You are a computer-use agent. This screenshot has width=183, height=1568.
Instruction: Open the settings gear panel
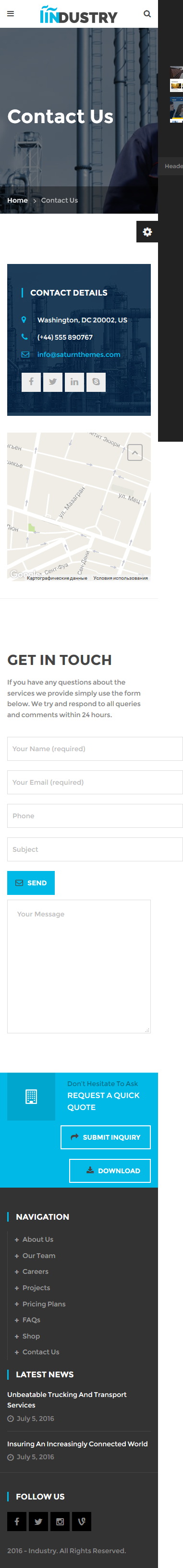(147, 232)
